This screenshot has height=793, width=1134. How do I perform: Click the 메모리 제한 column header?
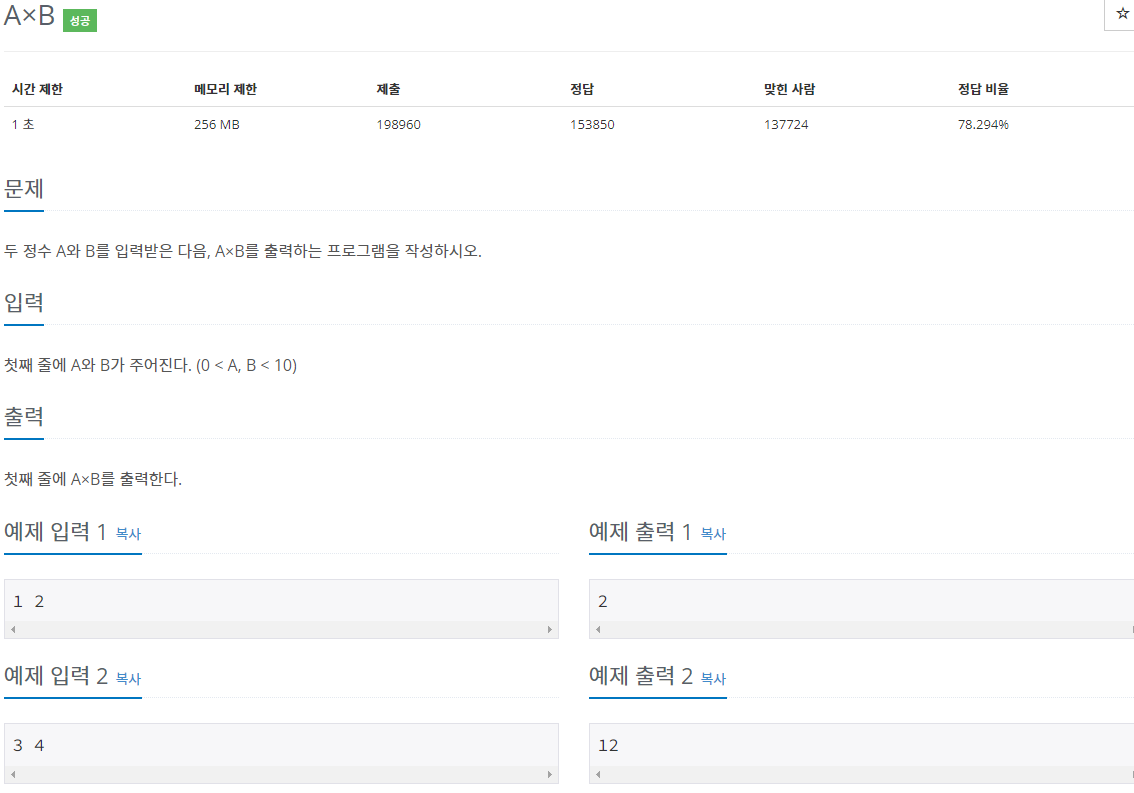point(226,89)
